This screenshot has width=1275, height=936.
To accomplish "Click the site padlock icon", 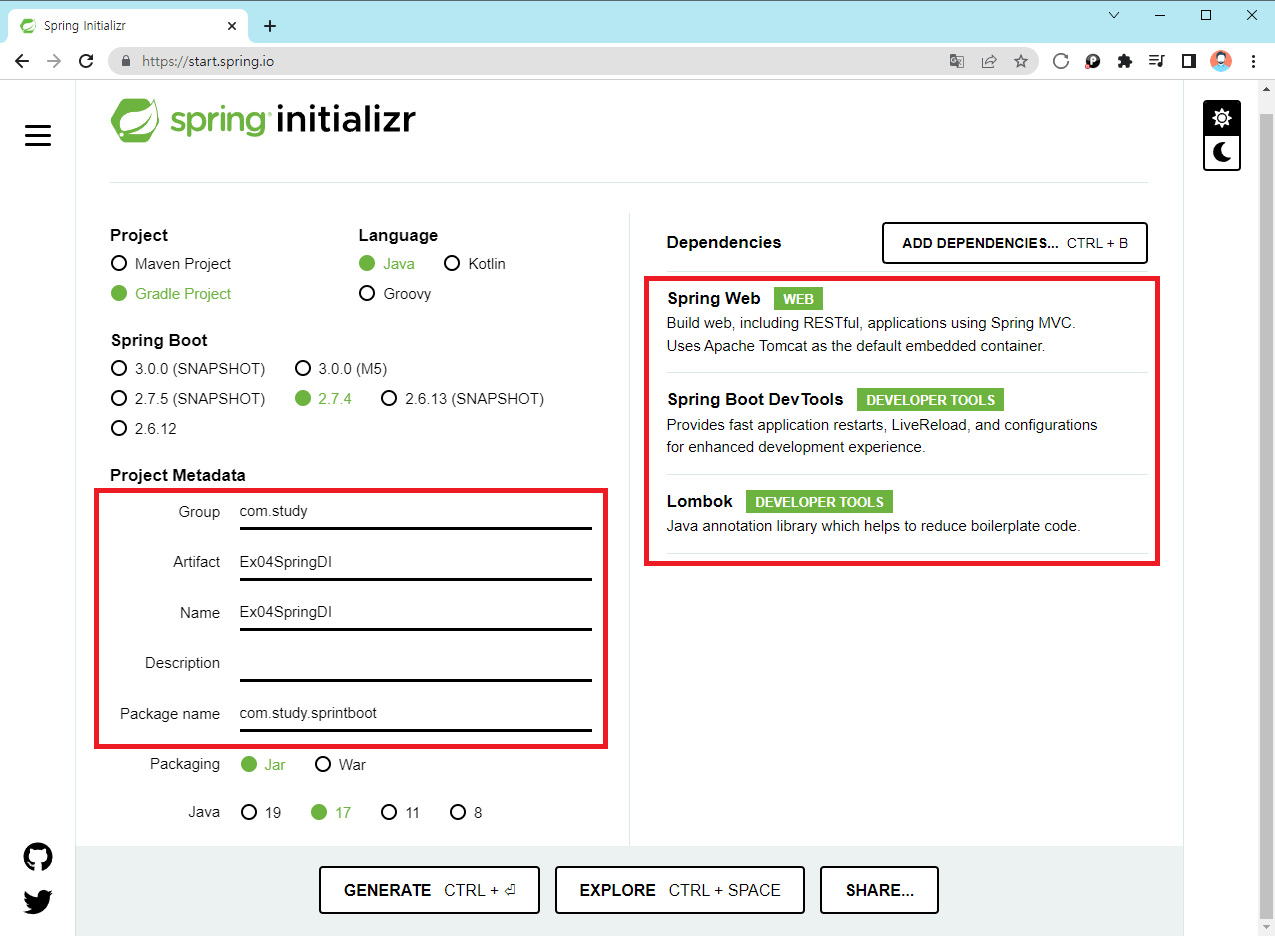I will point(126,61).
